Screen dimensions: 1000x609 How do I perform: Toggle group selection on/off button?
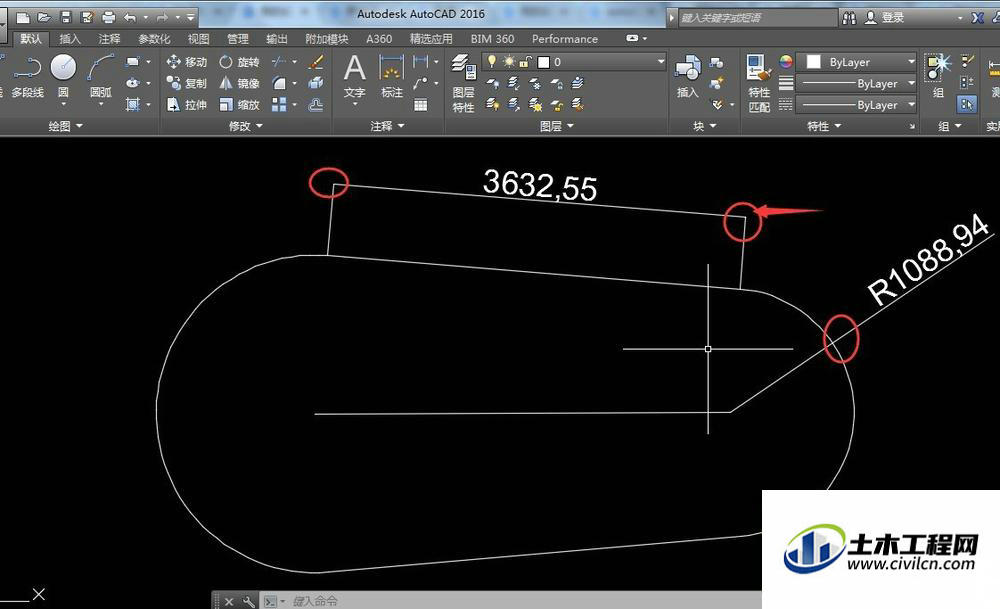(967, 105)
